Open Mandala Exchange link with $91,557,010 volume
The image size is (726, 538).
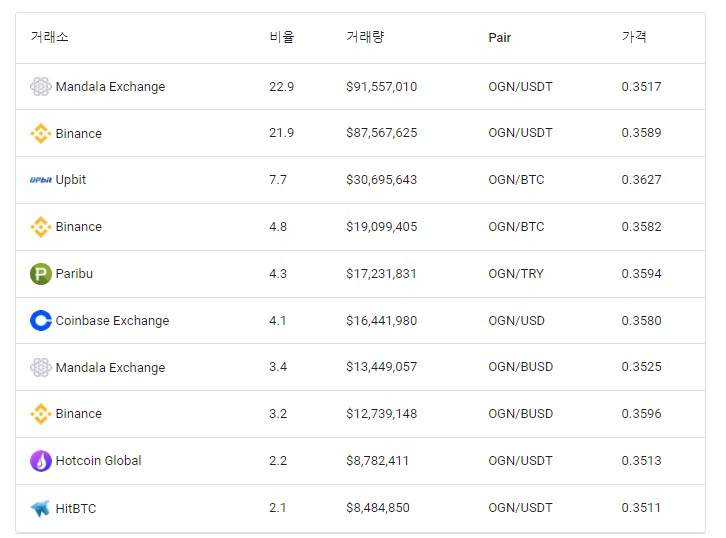(x=110, y=87)
